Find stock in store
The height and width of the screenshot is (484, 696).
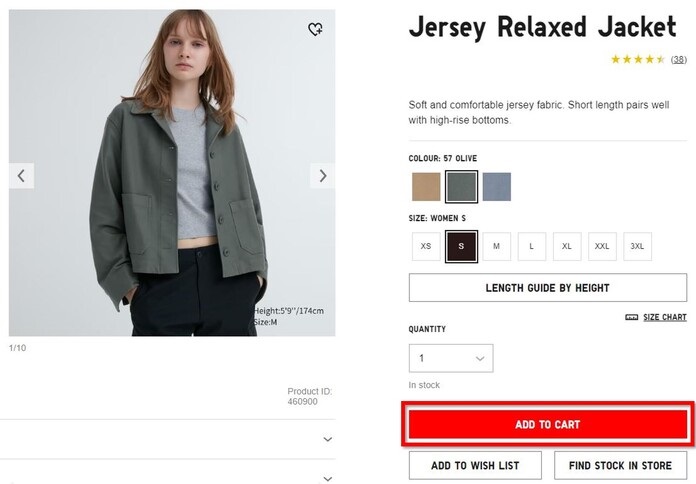[620, 466]
